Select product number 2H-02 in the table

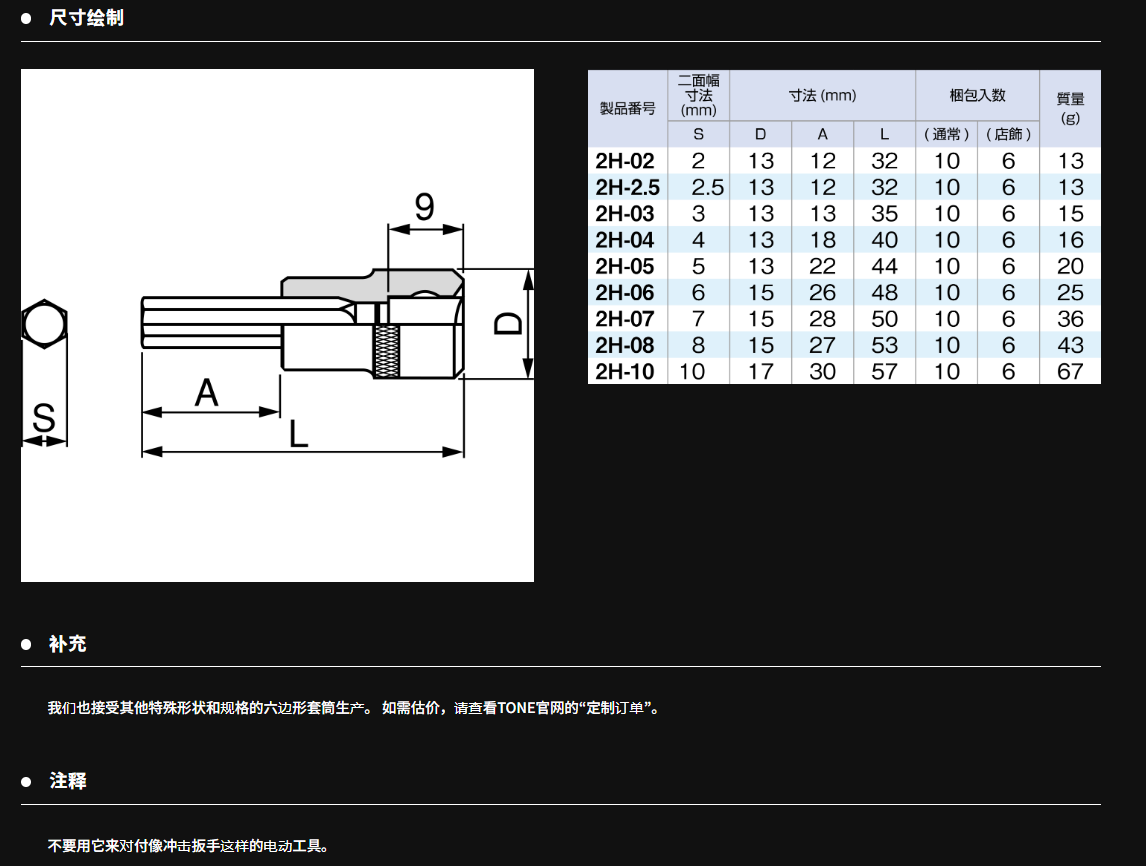pyautogui.click(x=625, y=161)
